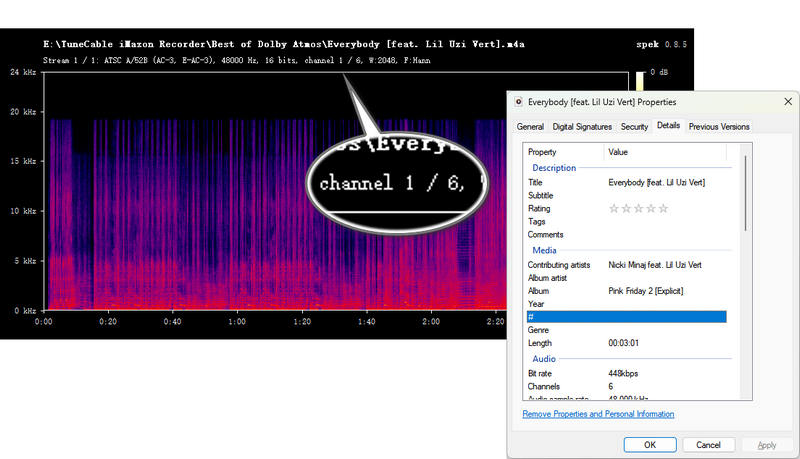Click the OK button
Viewport: 800px width, 459px height.
[x=650, y=445]
